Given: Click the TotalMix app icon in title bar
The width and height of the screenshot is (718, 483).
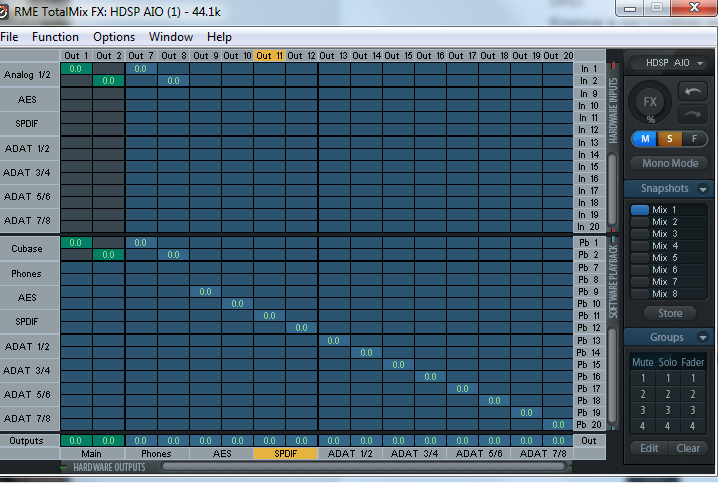Looking at the screenshot, I should click(3, 11).
